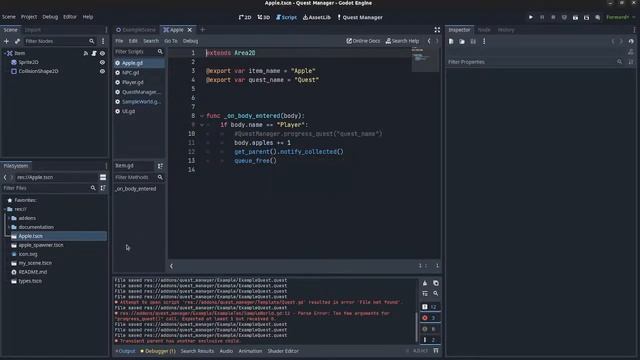Clear the Output log with the broom icon

pos(425,283)
